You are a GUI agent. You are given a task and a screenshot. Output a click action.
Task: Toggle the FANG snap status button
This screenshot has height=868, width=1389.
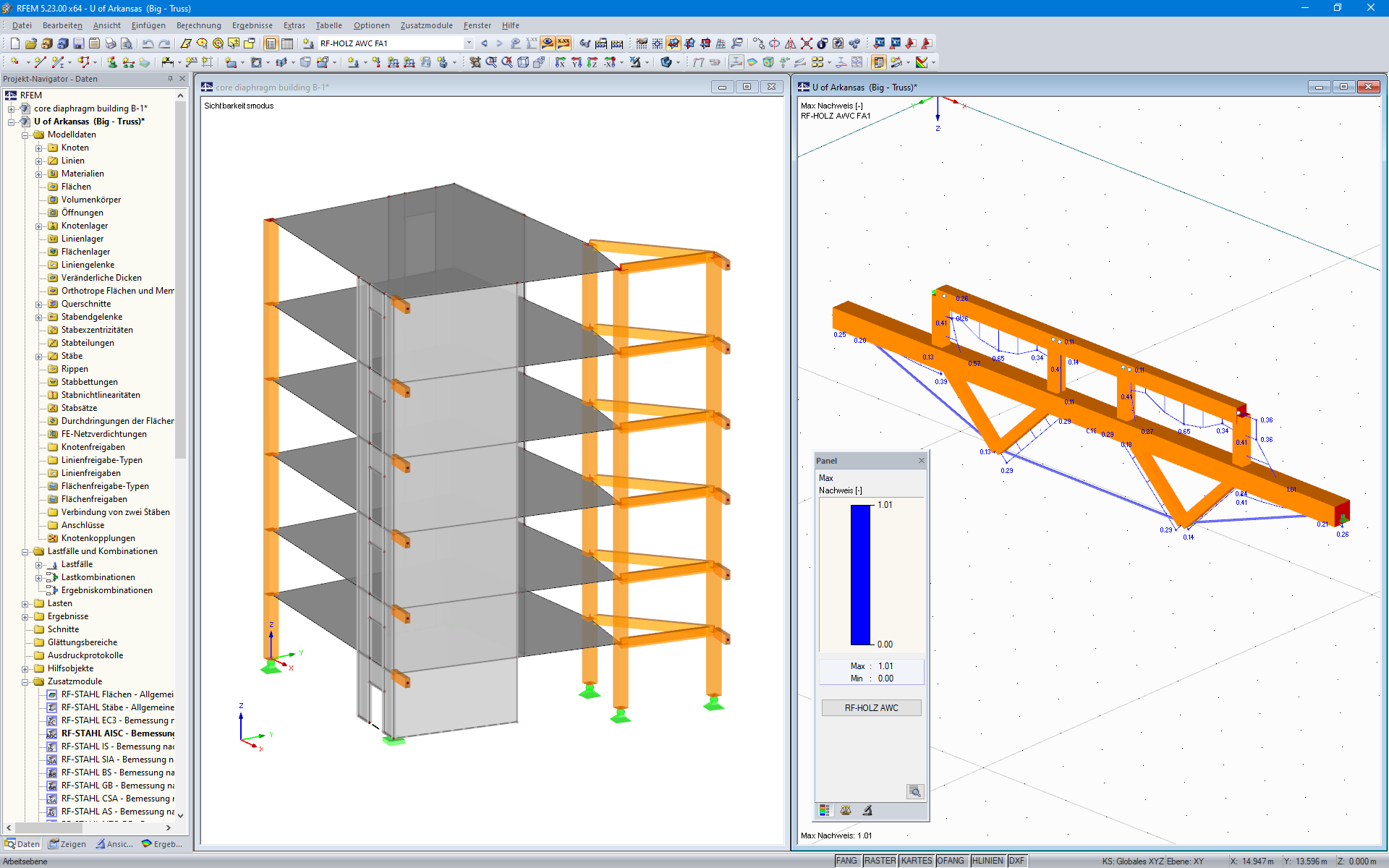pos(846,861)
